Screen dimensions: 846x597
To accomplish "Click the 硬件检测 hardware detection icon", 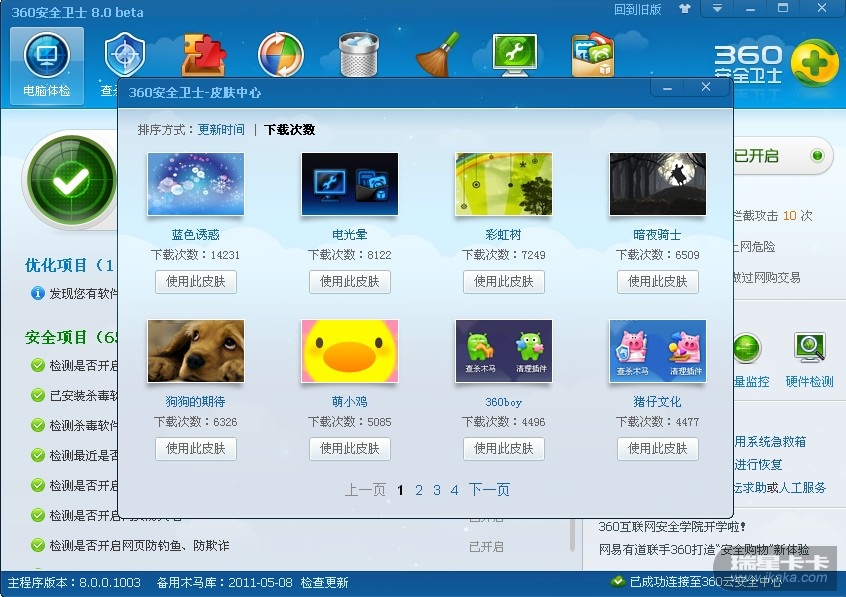I will coord(809,348).
